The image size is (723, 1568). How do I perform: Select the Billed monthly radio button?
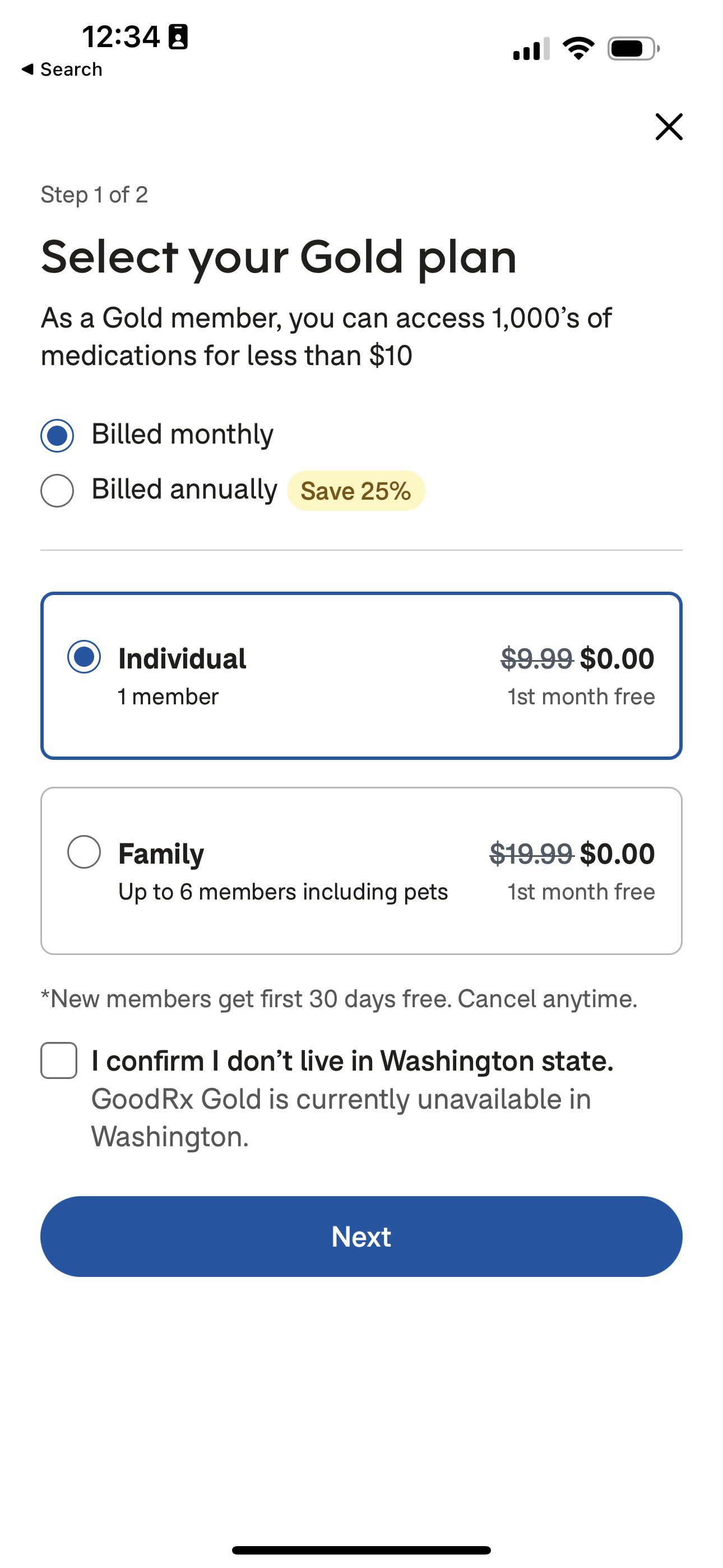tap(57, 435)
